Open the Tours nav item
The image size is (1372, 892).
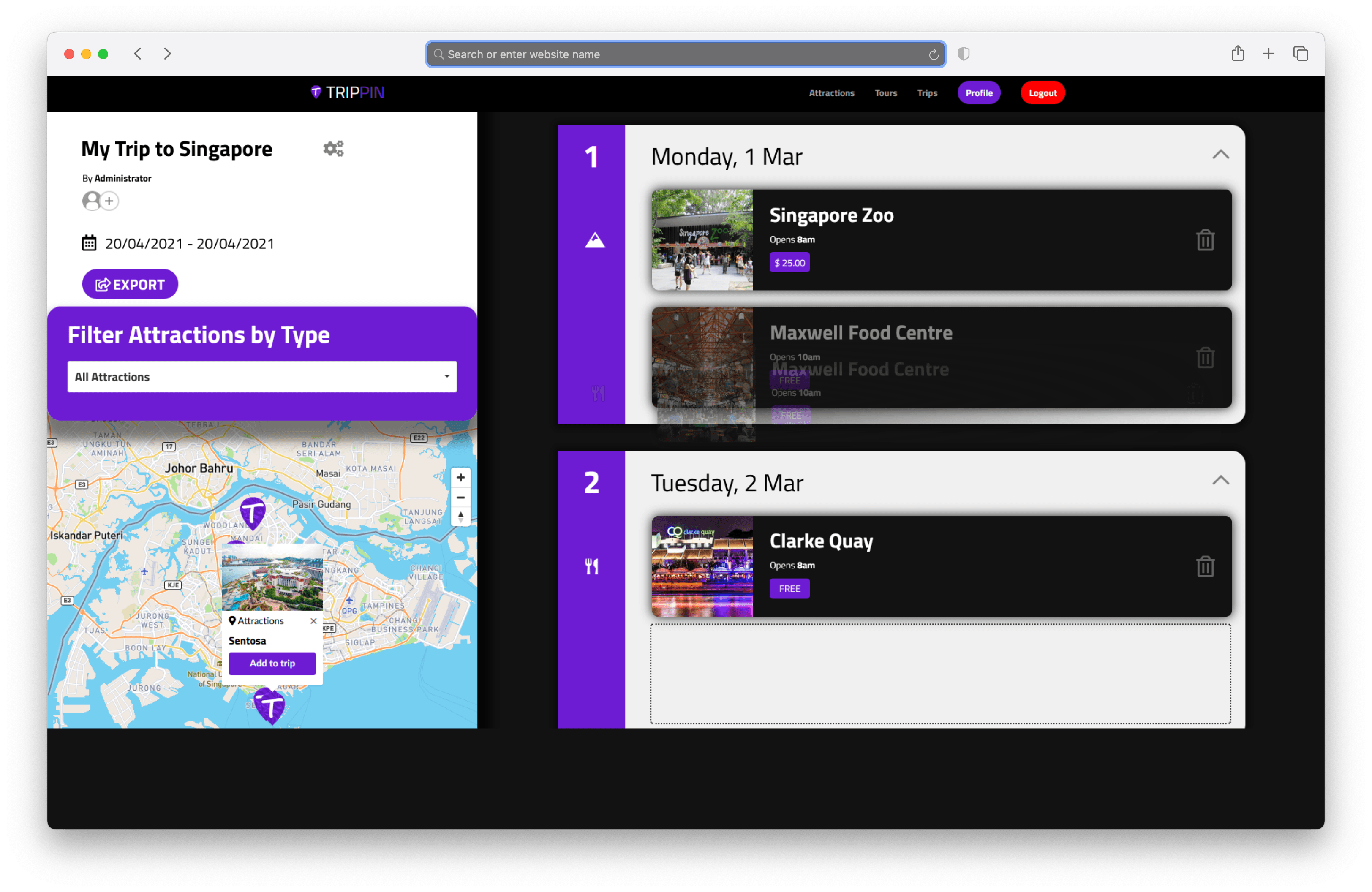[x=885, y=93]
